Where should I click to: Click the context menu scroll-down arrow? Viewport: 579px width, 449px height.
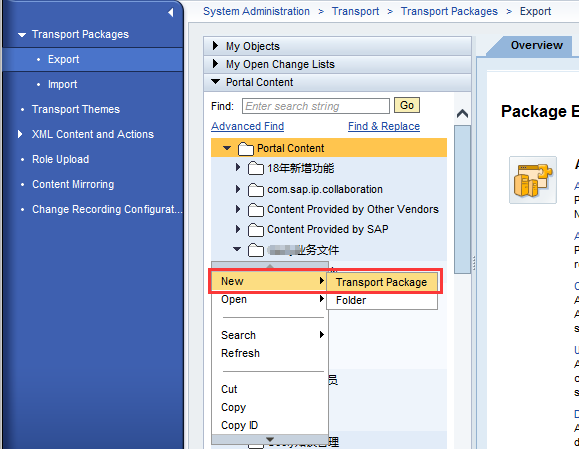coord(270,439)
